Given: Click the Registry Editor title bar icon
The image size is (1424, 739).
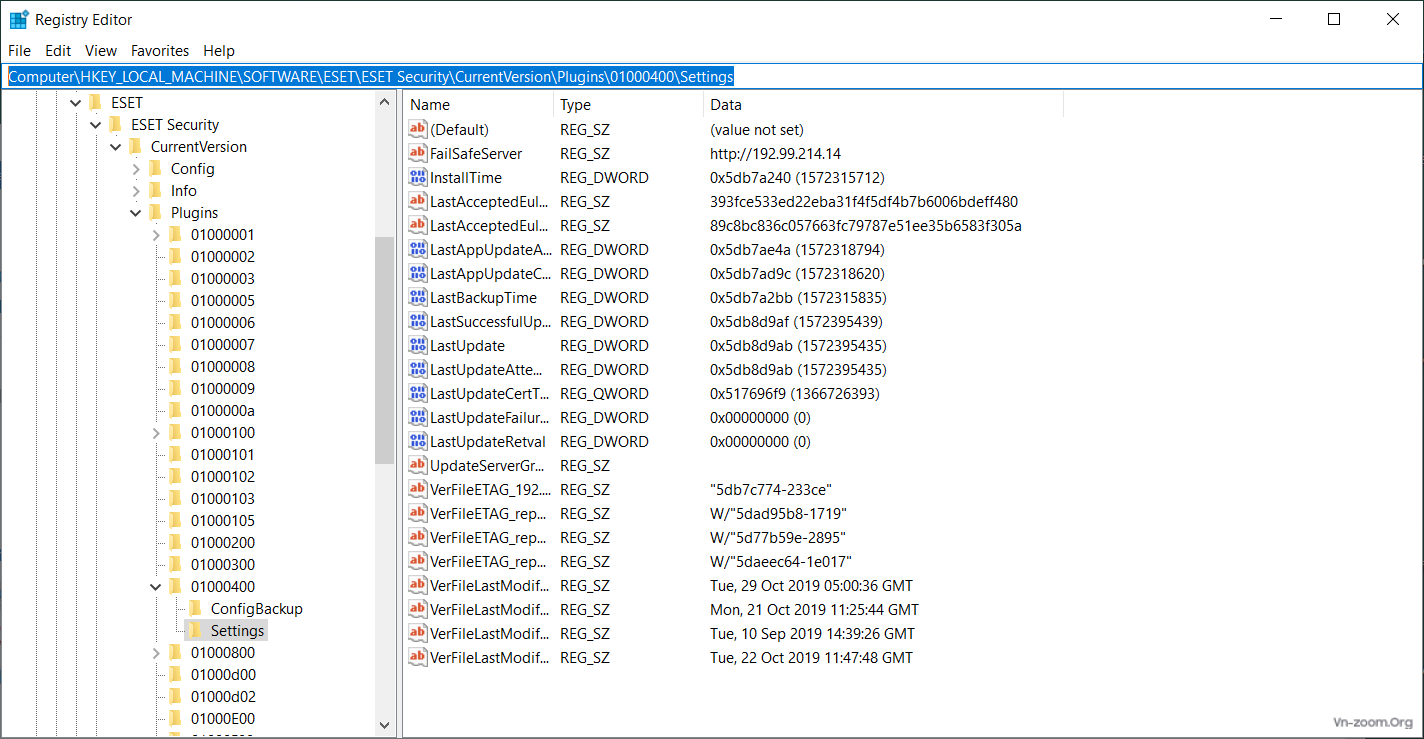Looking at the screenshot, I should pyautogui.click(x=18, y=20).
